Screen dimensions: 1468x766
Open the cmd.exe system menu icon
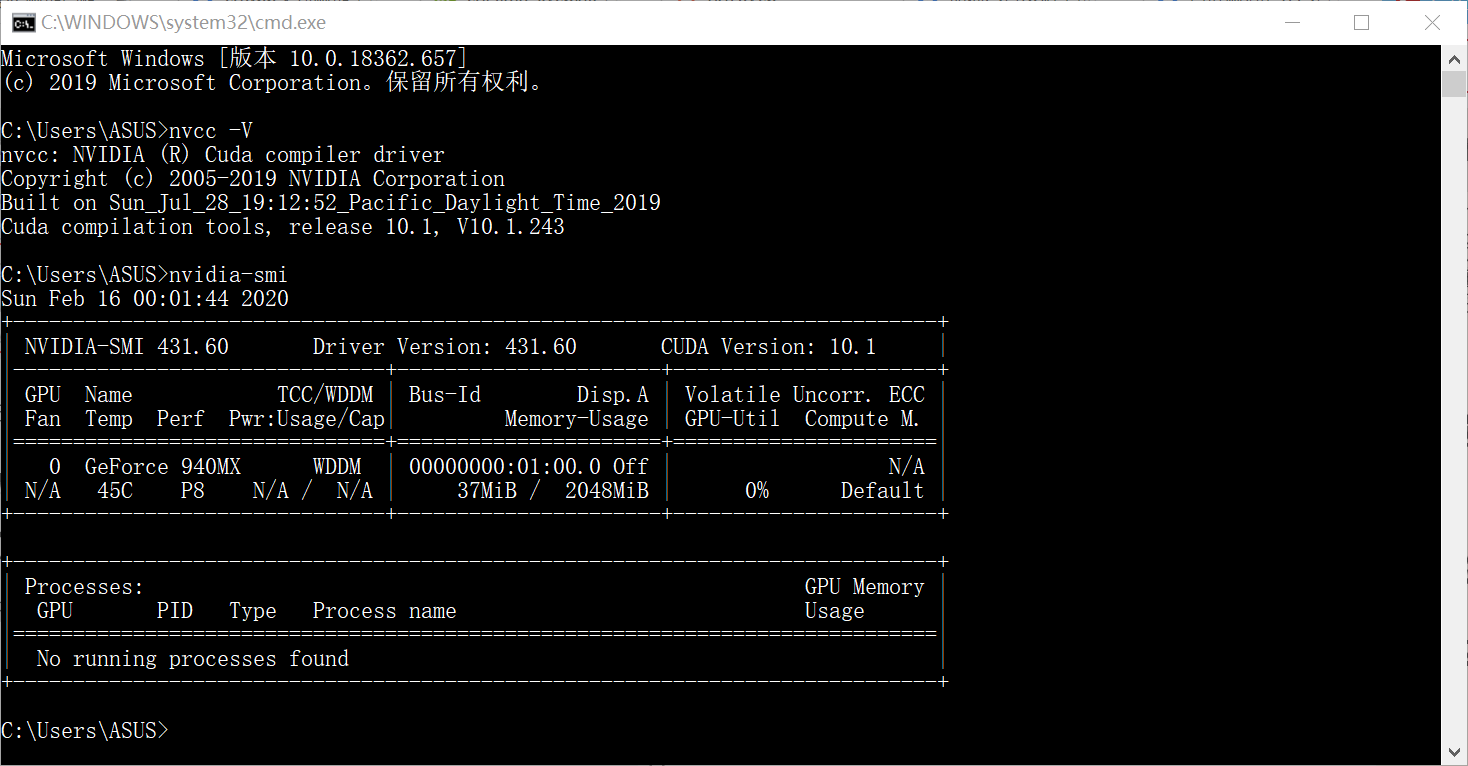click(x=23, y=22)
